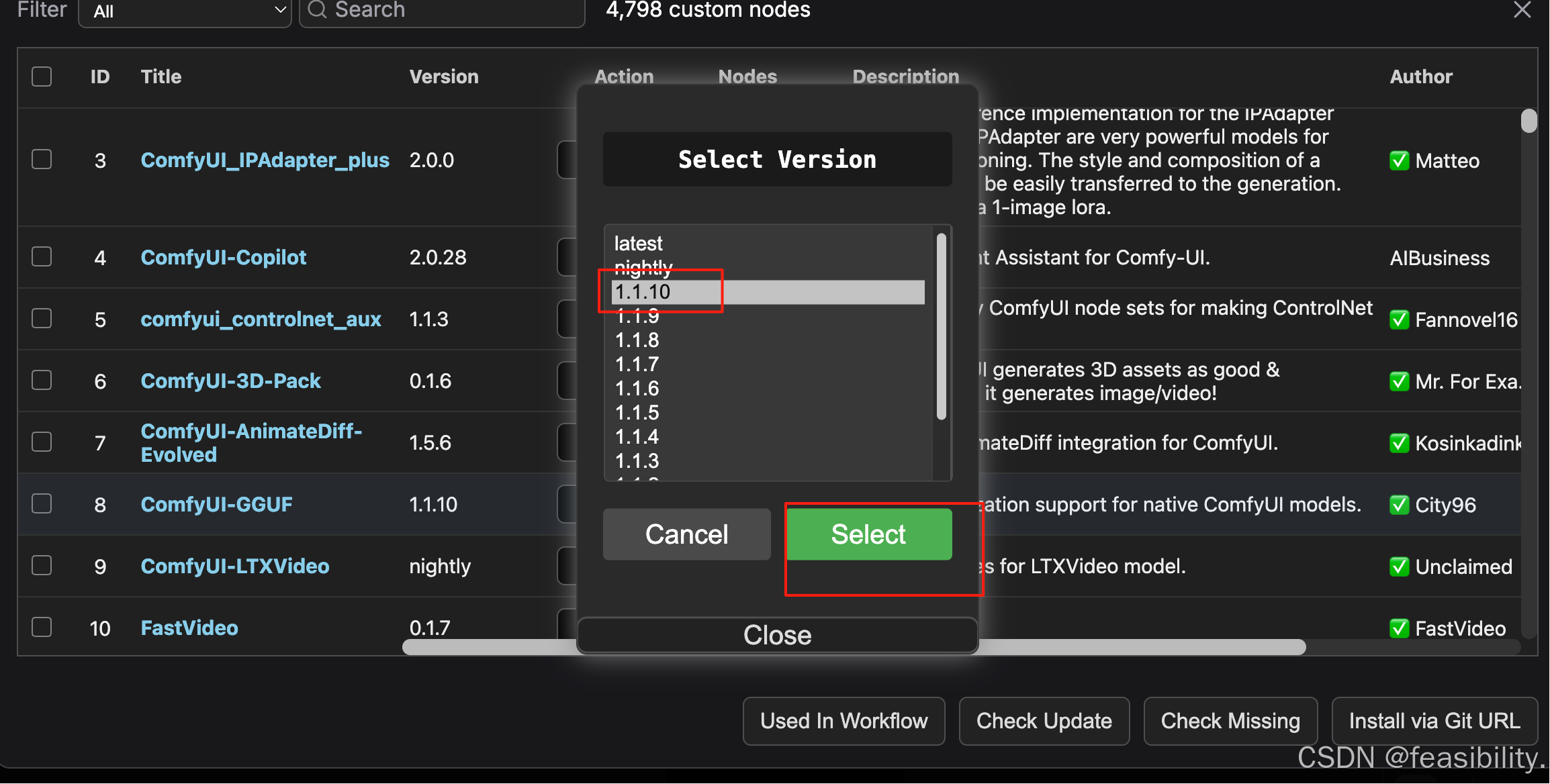Screen dimensions: 1550x784
Task: Check the ComfyUI-GGUF row checkbox
Action: [42, 503]
